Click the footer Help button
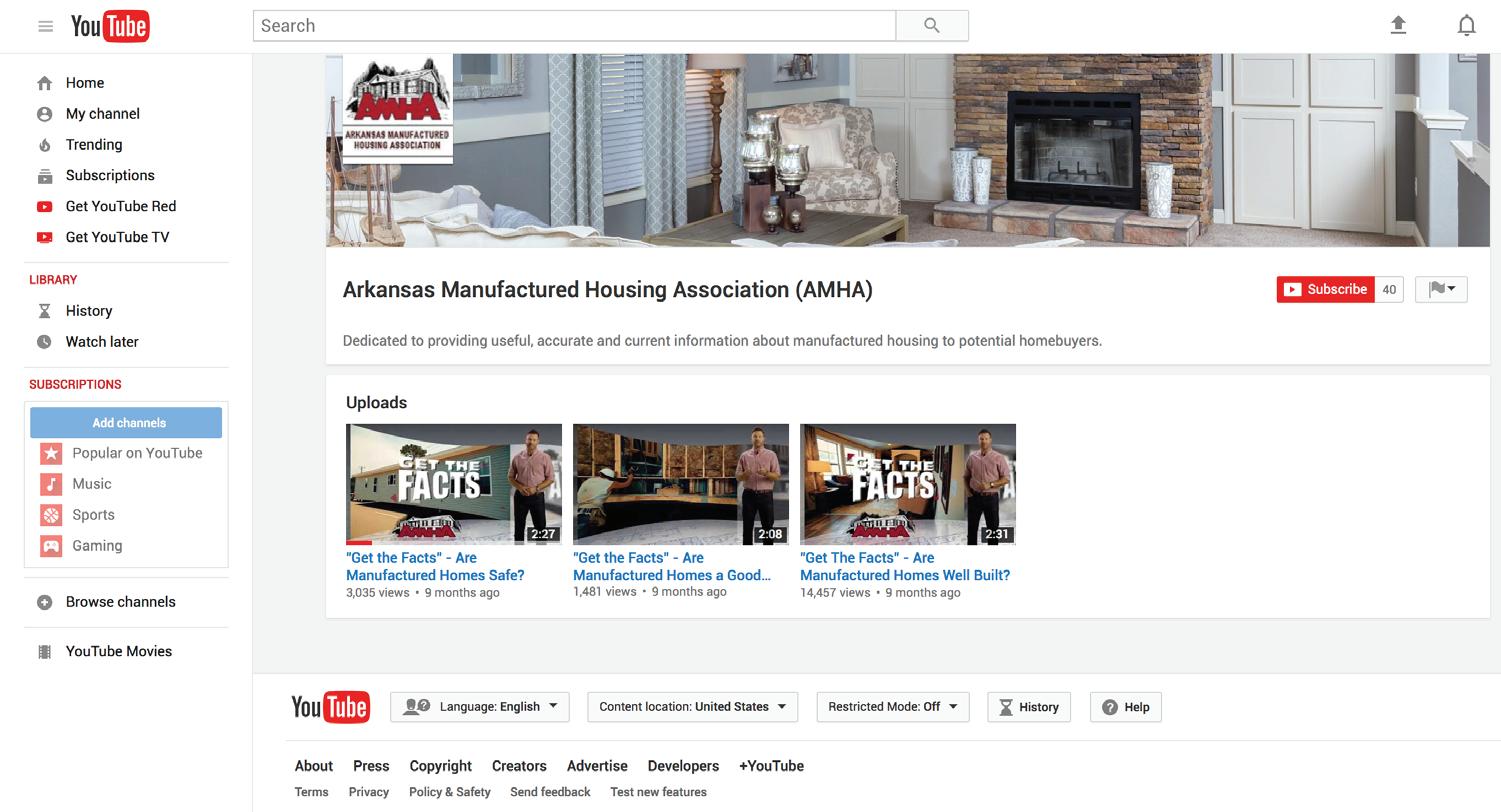The image size is (1501, 812). pos(1125,707)
